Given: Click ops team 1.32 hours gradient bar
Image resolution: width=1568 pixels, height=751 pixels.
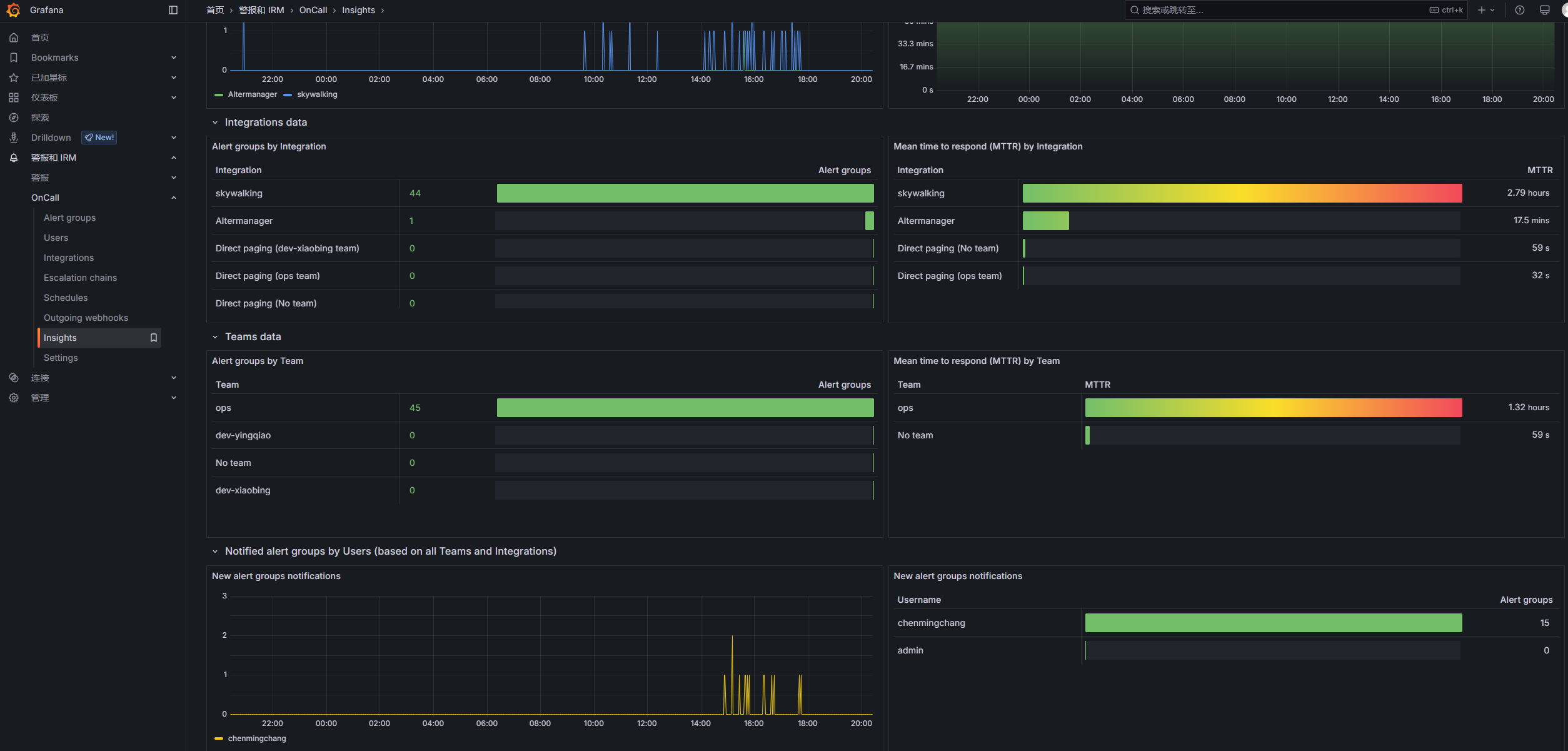Looking at the screenshot, I should click(x=1274, y=408).
